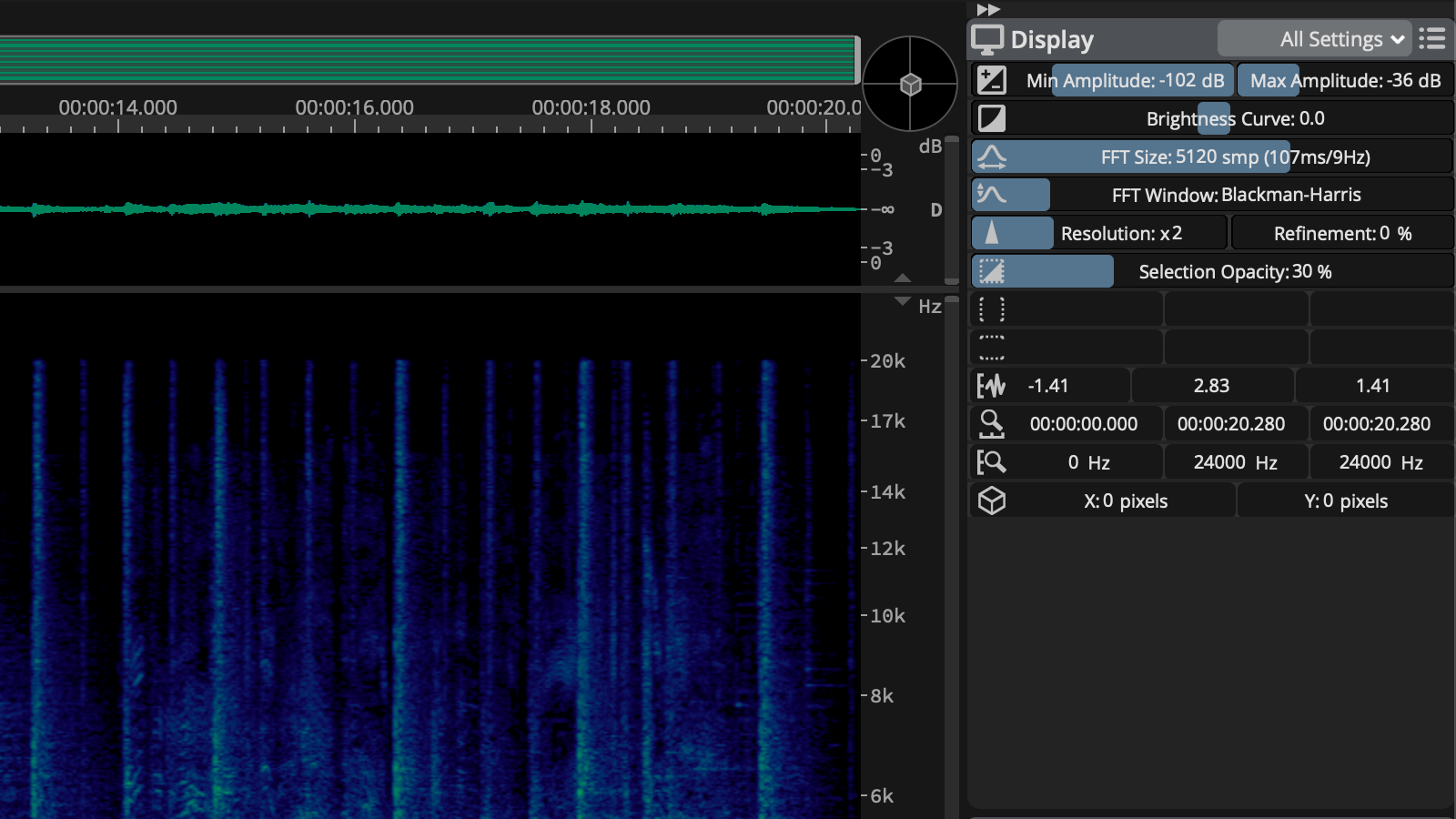The height and width of the screenshot is (819, 1456).
Task: Click the FFT Size icon
Action: 991,157
